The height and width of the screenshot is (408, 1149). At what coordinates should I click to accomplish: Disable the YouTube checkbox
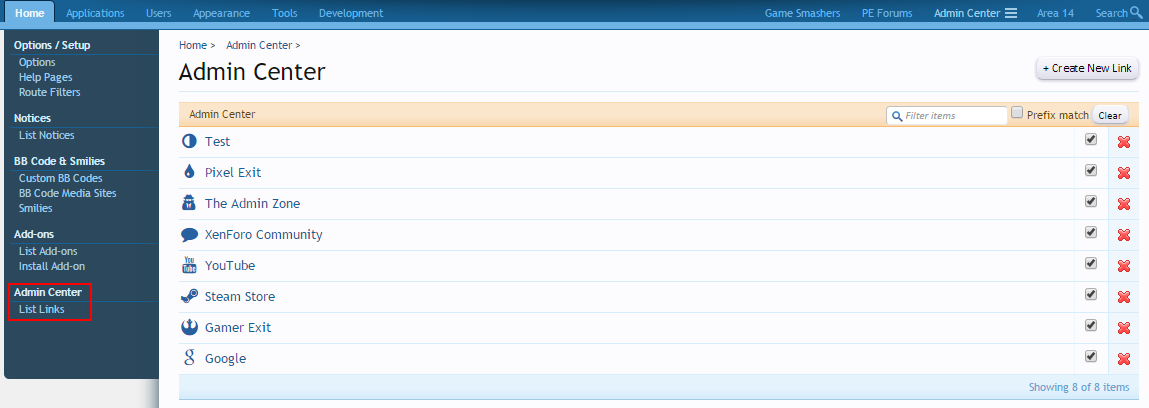tap(1091, 263)
